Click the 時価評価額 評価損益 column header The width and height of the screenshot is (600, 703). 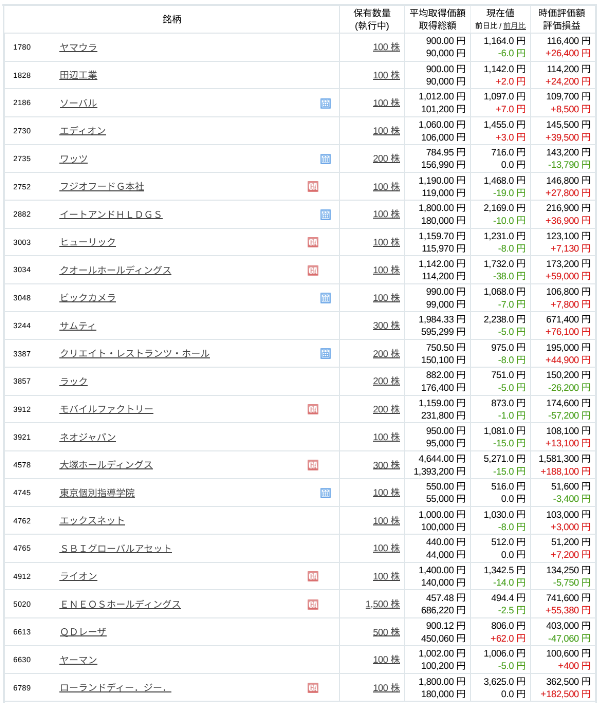(x=562, y=19)
